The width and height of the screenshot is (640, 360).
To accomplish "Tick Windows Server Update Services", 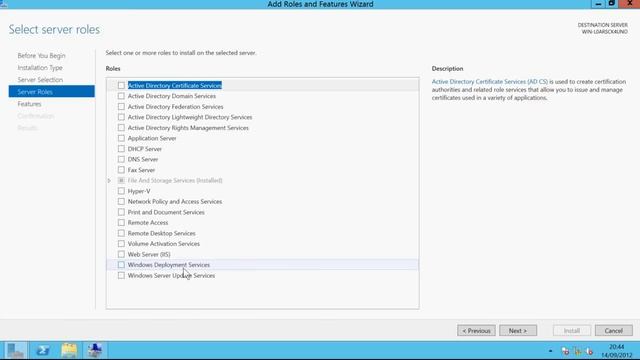I will 121,276.
